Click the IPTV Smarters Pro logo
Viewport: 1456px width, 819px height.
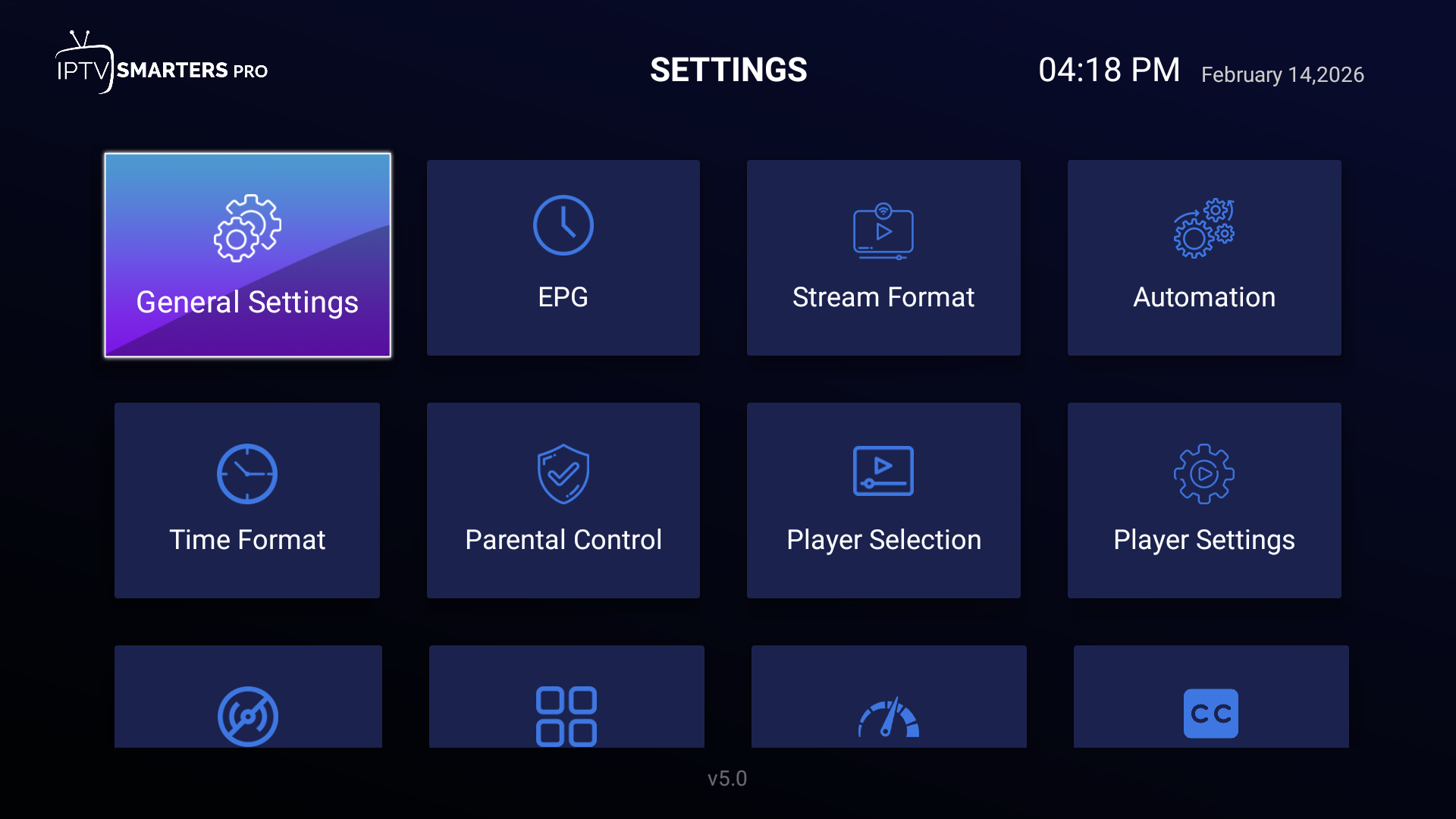(x=162, y=63)
